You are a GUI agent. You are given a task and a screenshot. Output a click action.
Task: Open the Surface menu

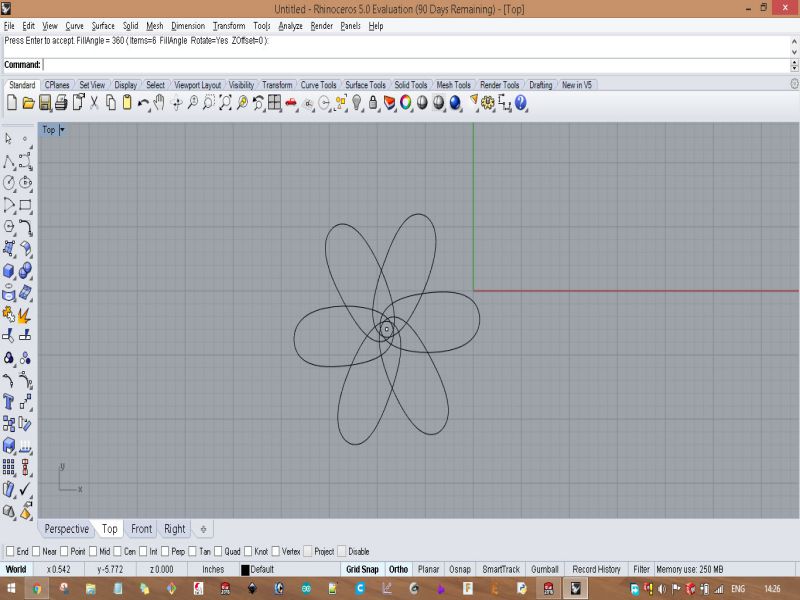pyautogui.click(x=103, y=26)
